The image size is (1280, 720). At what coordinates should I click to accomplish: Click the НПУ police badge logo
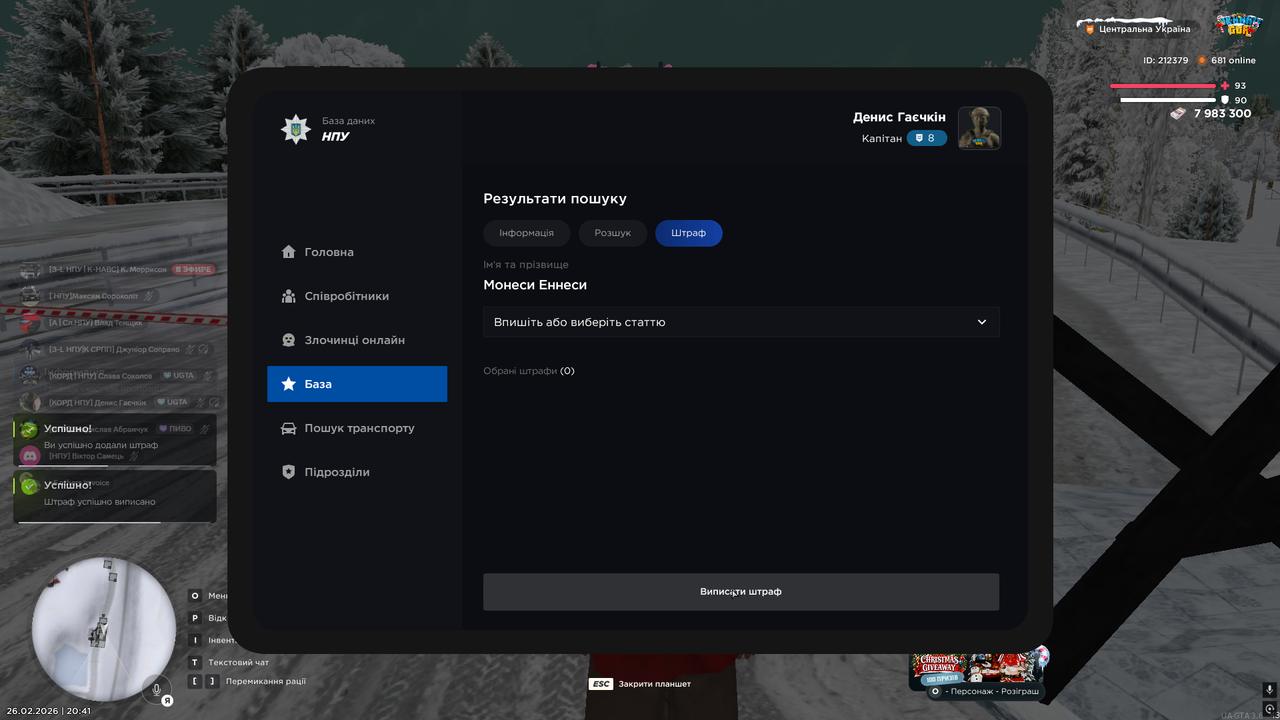pos(295,129)
